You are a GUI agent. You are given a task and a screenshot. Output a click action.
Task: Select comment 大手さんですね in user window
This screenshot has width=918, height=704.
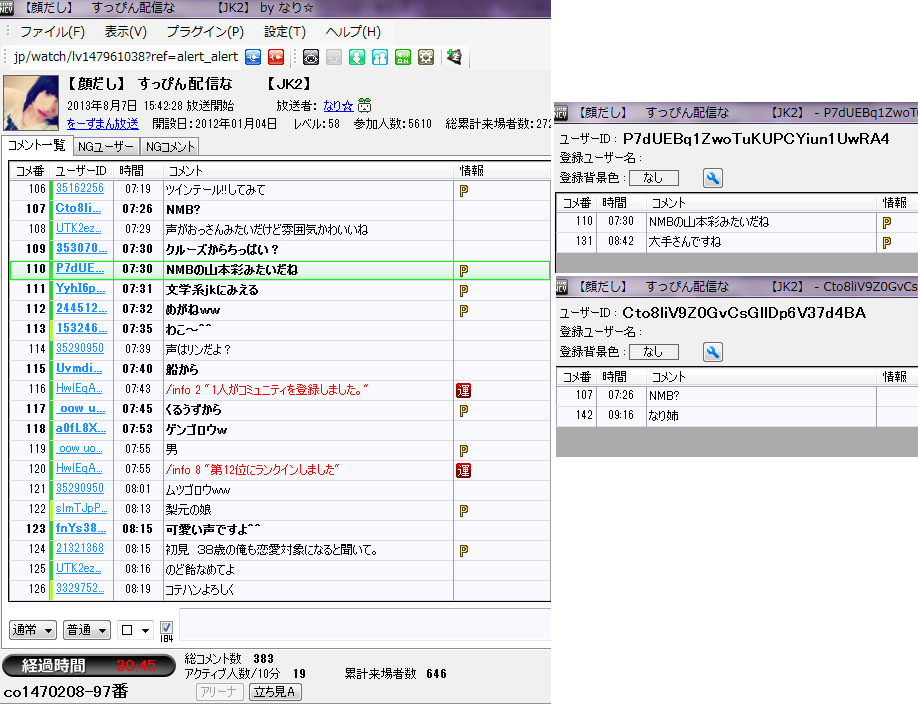[x=737, y=242]
